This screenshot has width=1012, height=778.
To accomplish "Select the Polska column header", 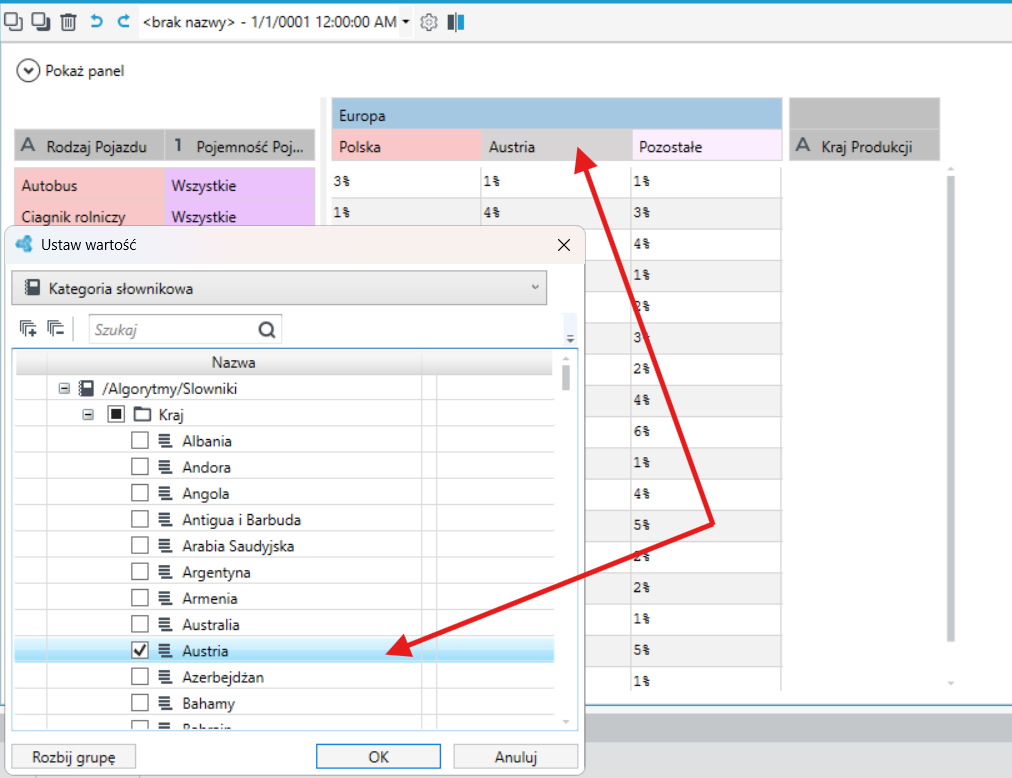I will pyautogui.click(x=407, y=146).
